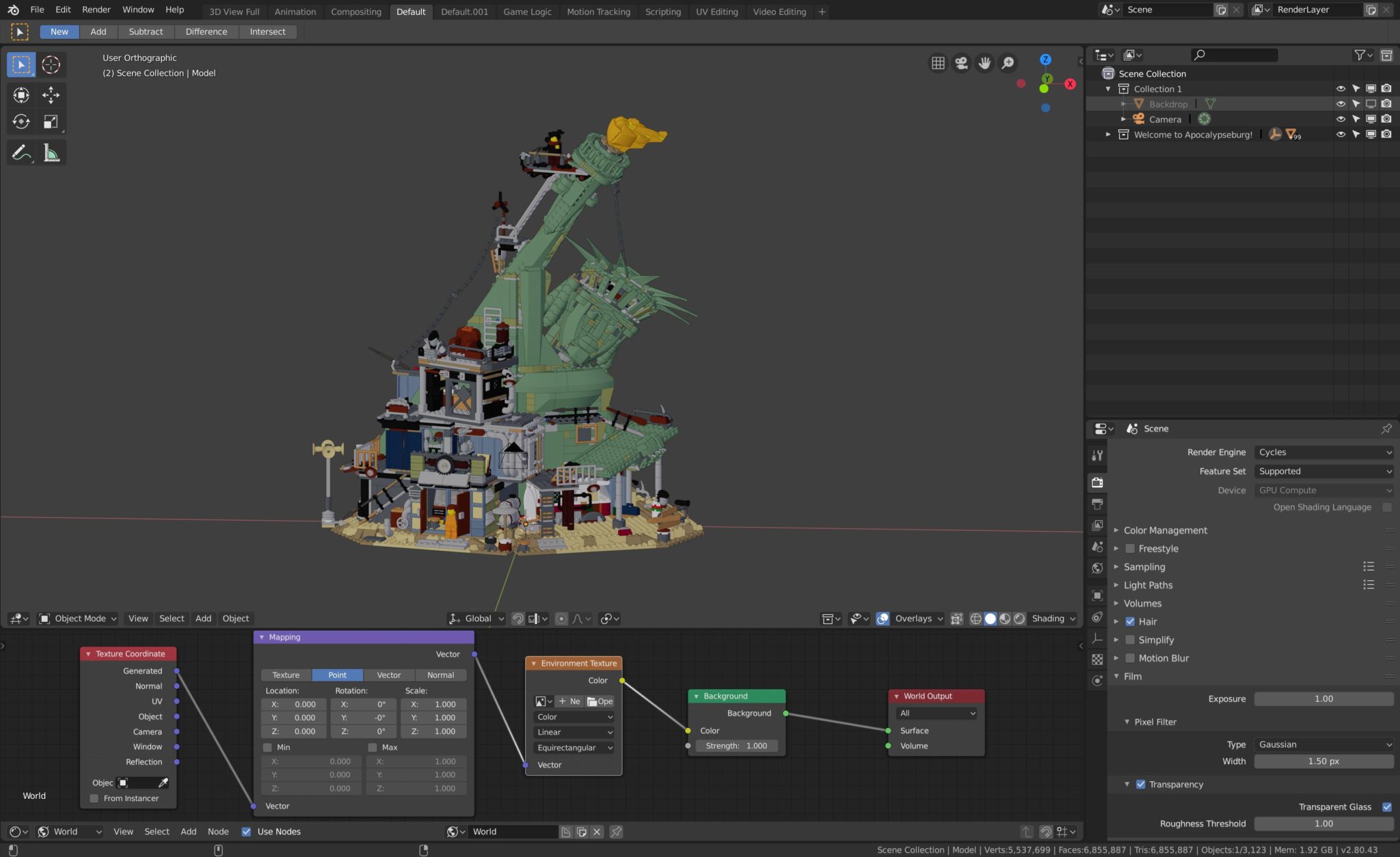Expand the Sampling panel
This screenshot has height=857, width=1400.
click(1144, 567)
